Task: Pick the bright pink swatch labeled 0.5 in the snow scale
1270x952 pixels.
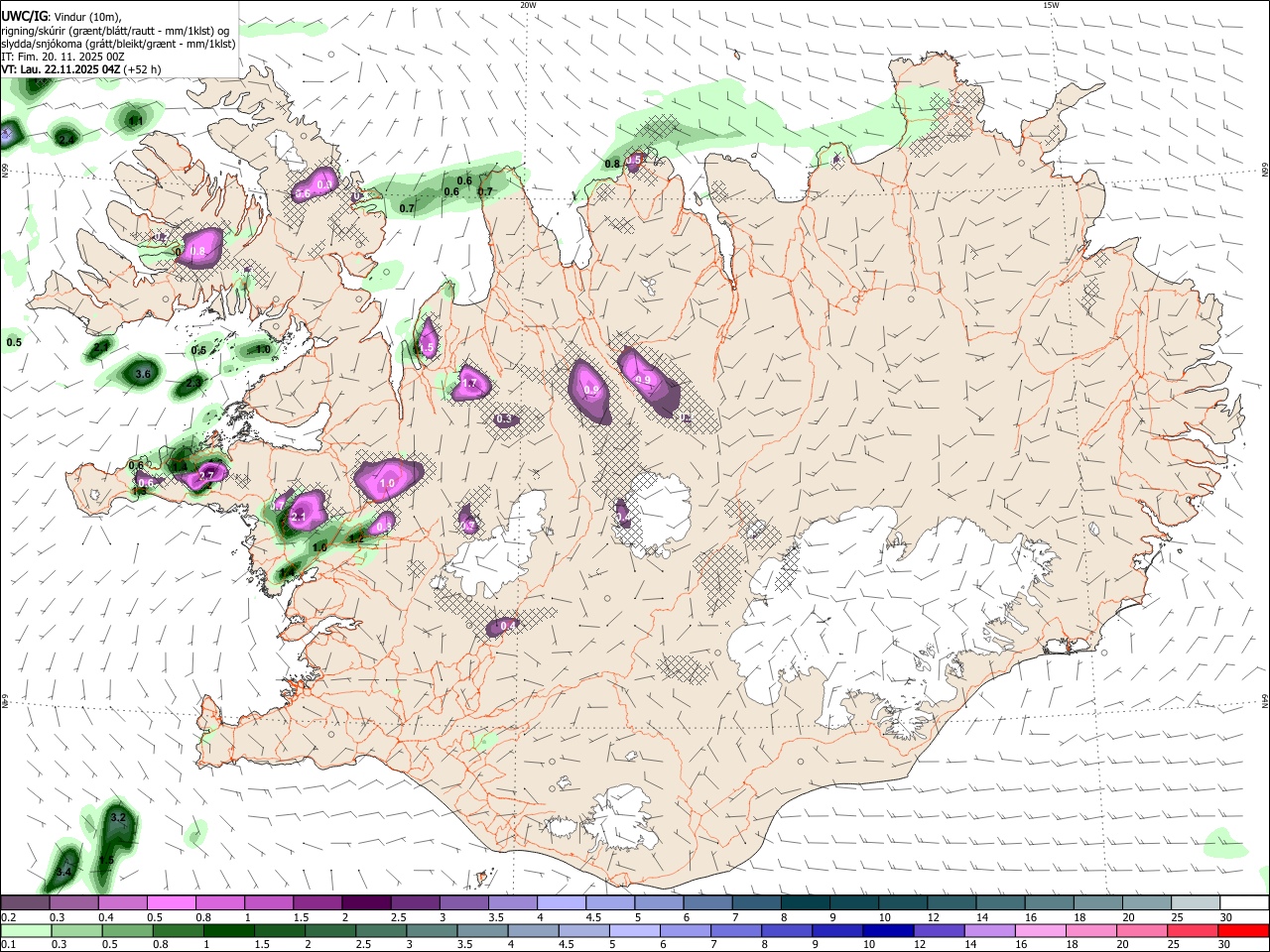Action: tap(171, 903)
